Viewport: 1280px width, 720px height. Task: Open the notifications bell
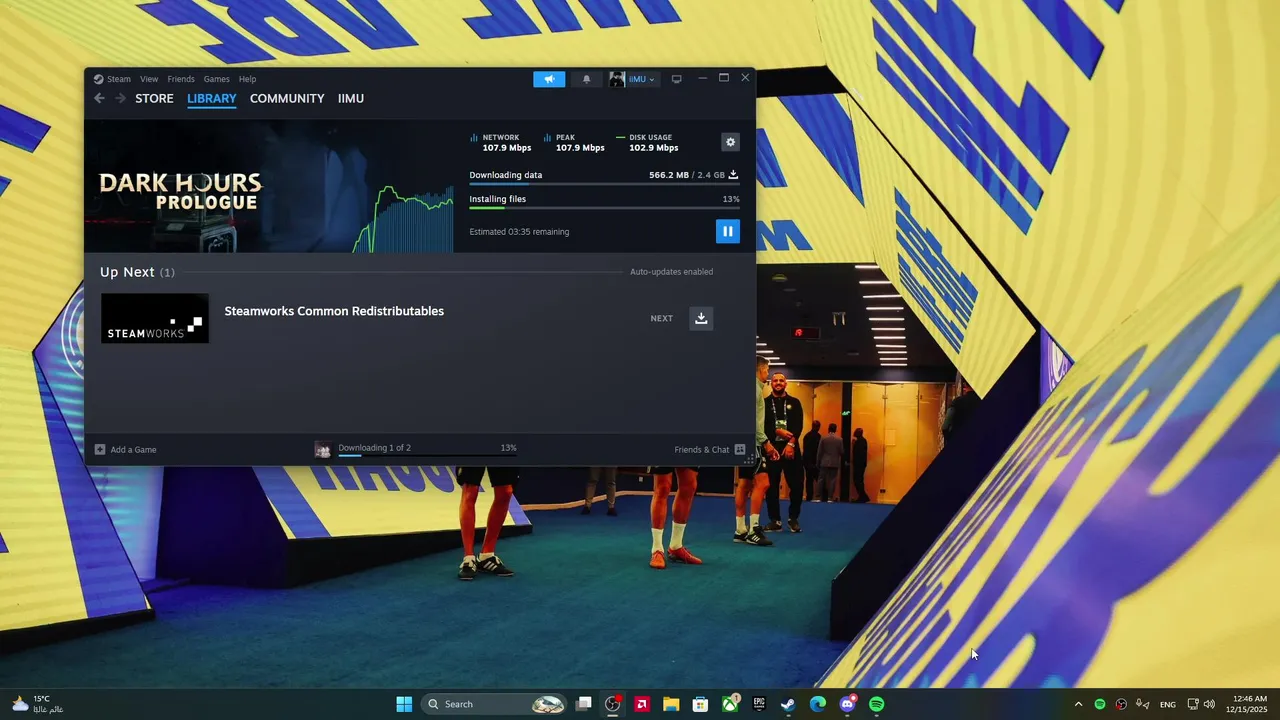[x=586, y=79]
